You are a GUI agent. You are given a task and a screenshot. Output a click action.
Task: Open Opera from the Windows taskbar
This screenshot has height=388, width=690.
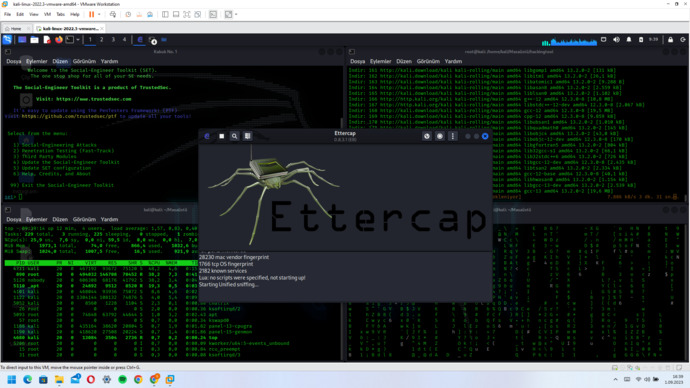(x=91, y=379)
